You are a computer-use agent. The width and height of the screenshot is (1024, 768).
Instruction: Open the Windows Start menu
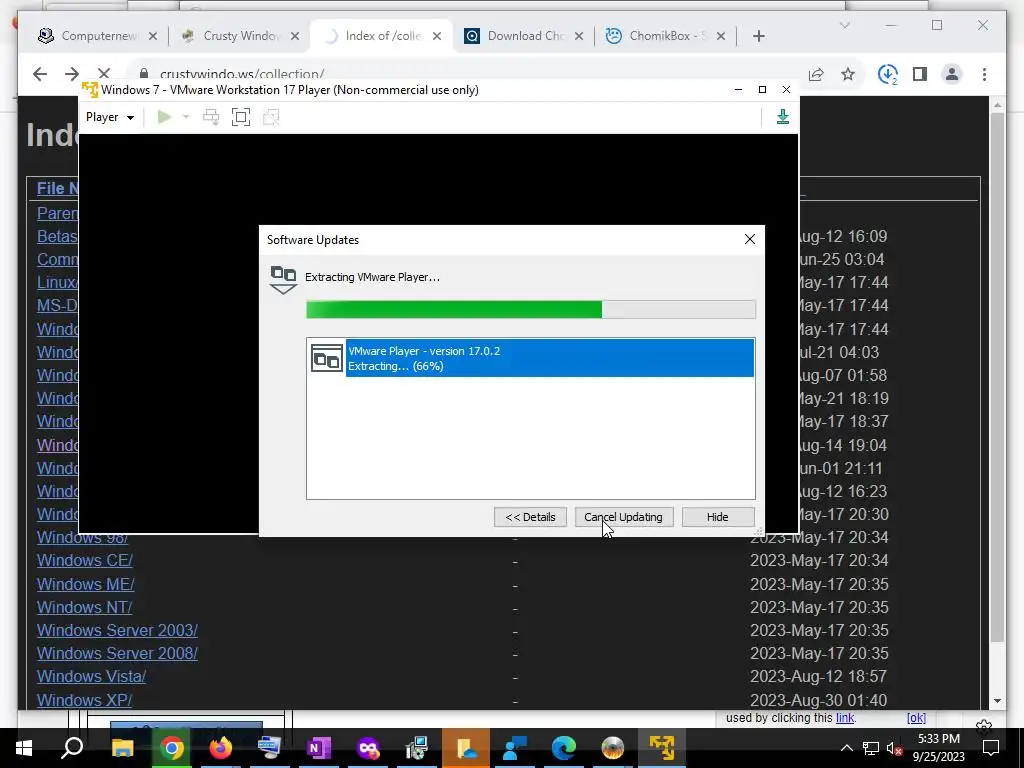[x=24, y=748]
